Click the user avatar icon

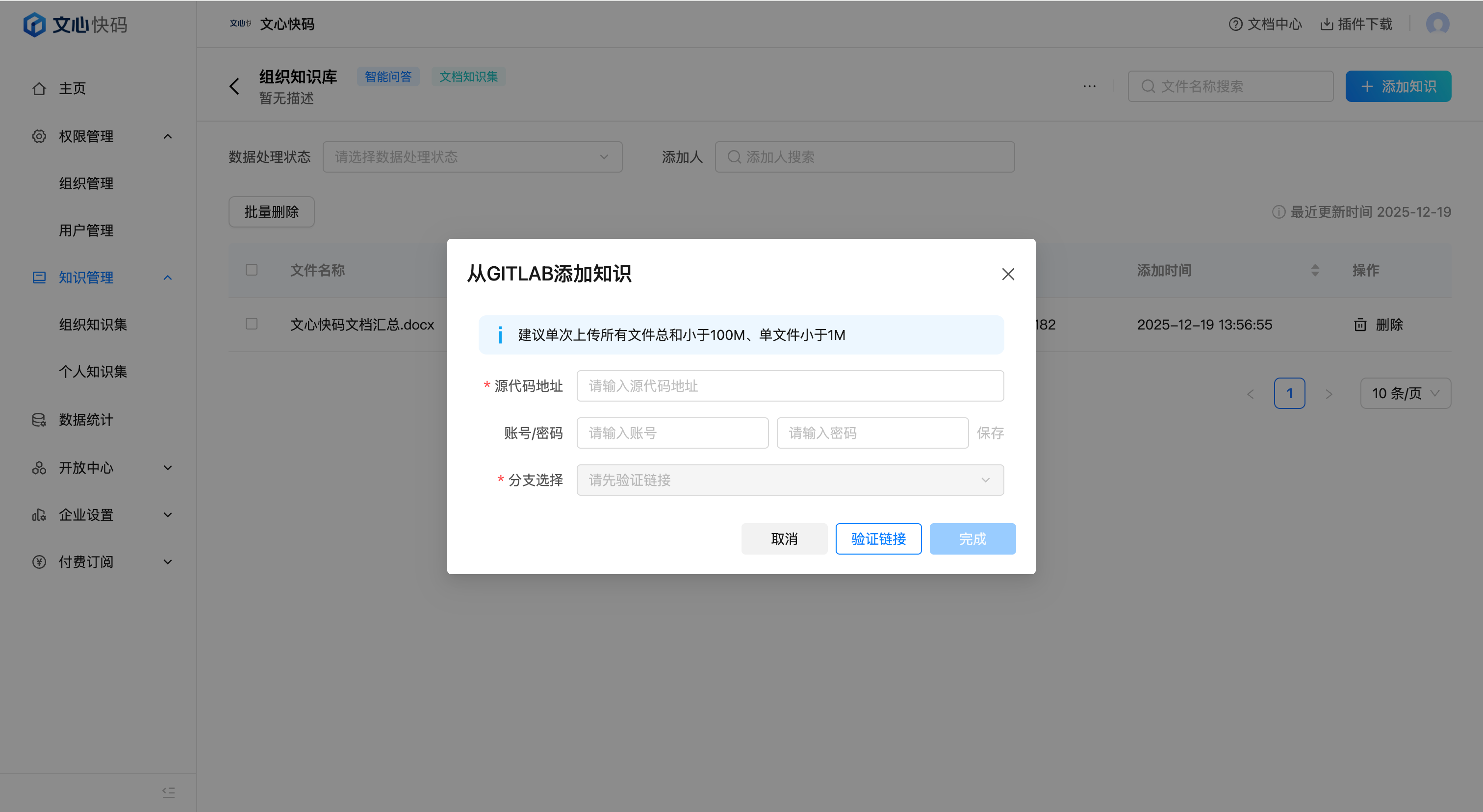click(x=1437, y=24)
